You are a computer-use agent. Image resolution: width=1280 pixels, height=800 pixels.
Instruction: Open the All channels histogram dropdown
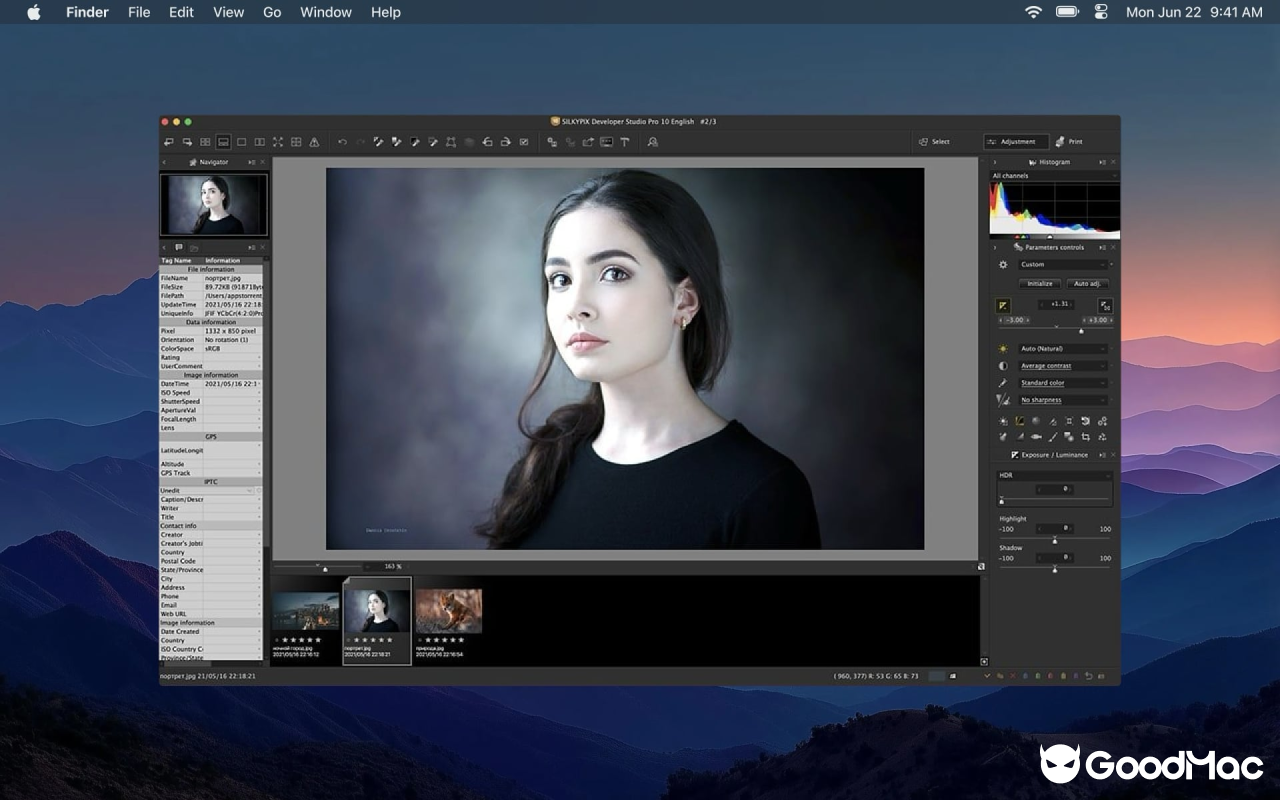[x=1053, y=176]
